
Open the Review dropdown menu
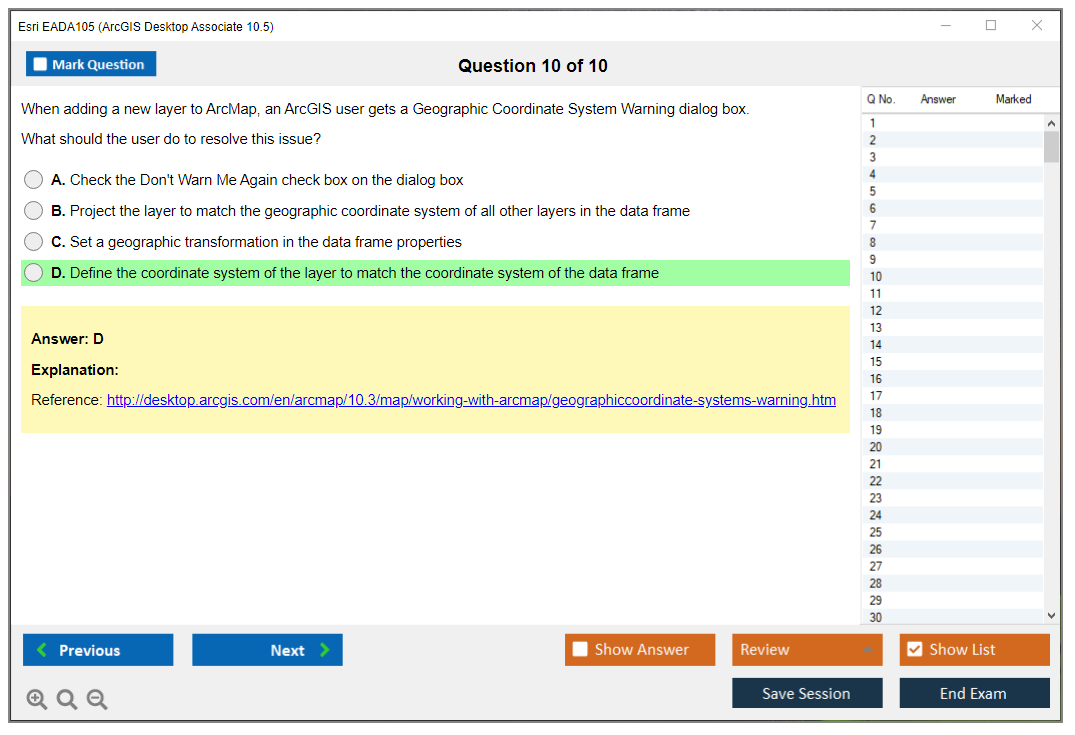point(807,650)
